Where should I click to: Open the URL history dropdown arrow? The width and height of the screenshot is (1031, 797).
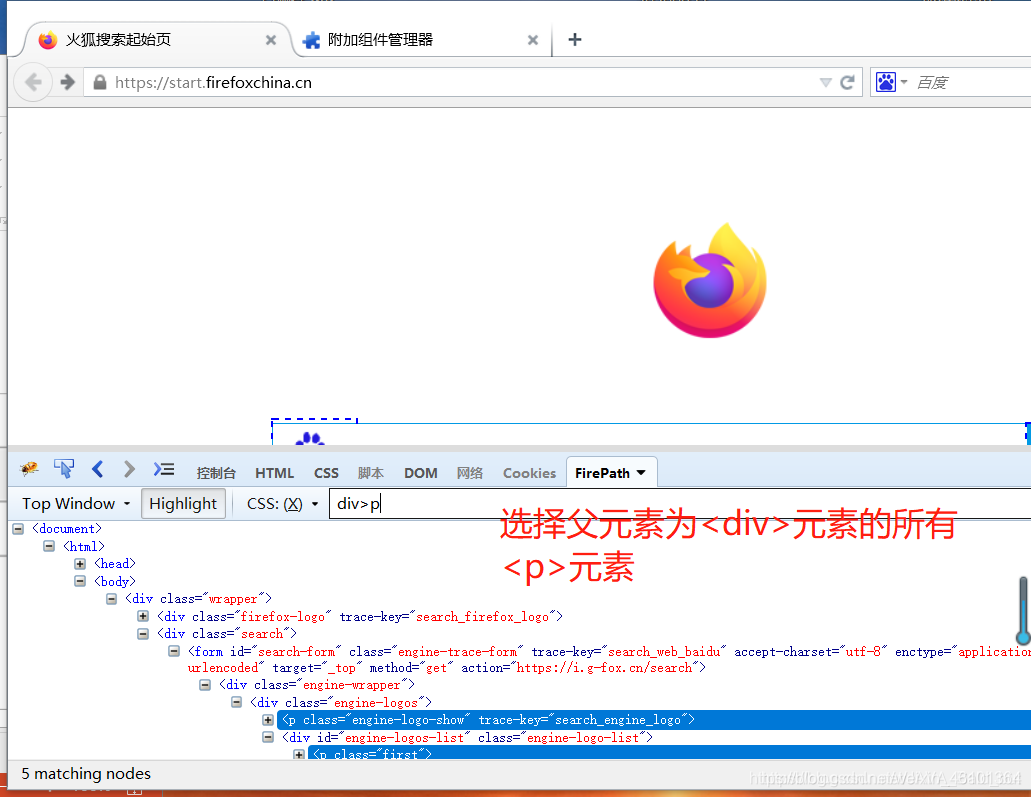[826, 82]
